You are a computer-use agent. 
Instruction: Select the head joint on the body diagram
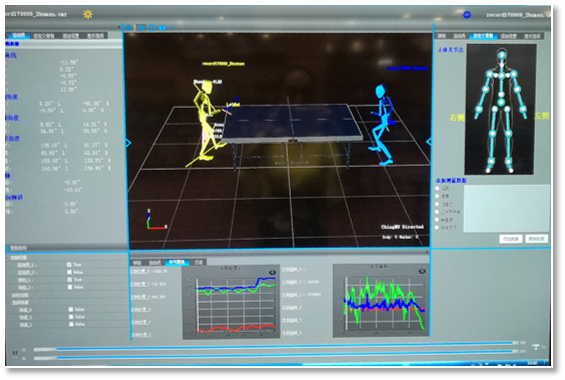[x=502, y=55]
